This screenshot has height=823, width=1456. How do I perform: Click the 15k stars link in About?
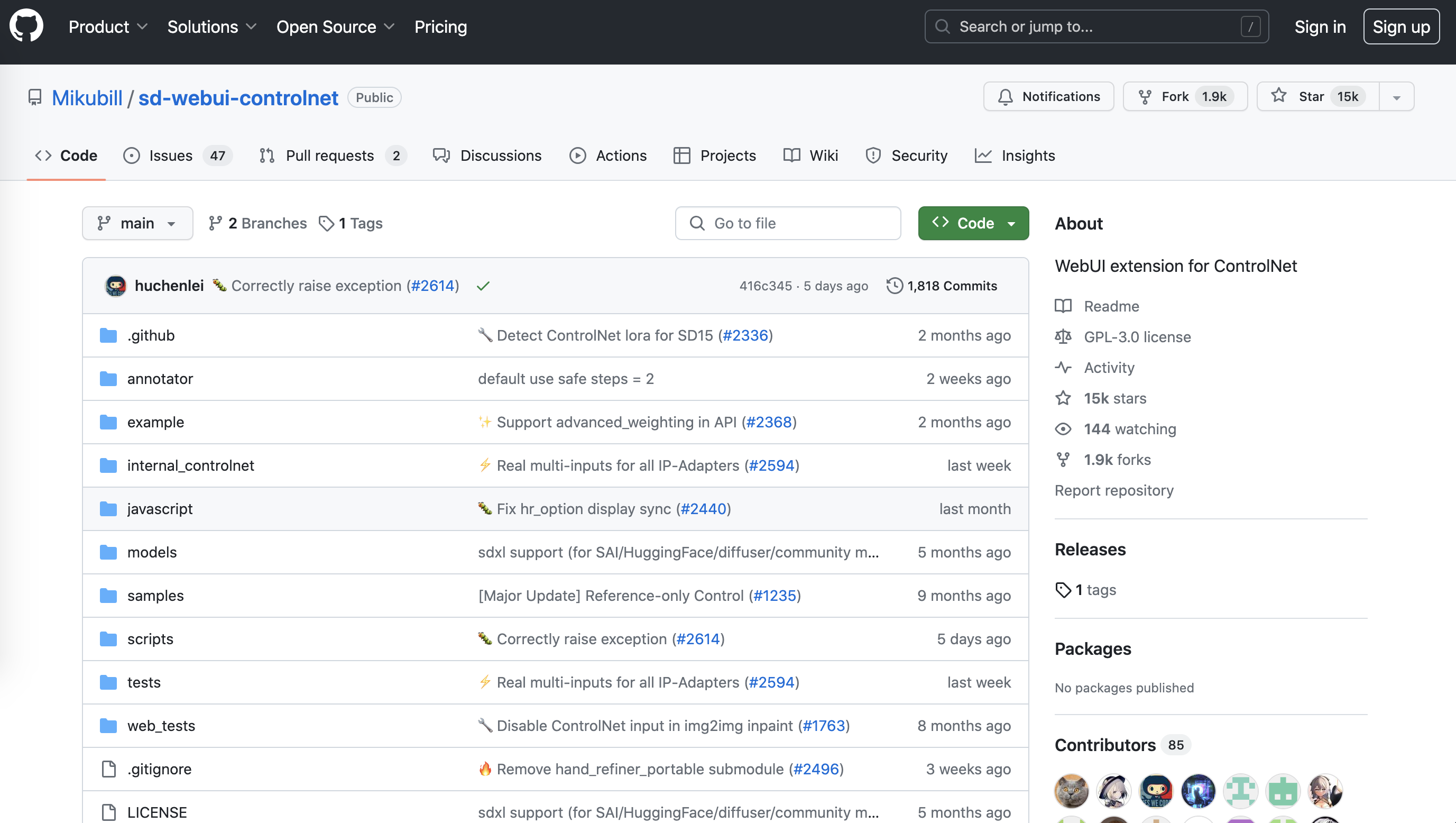pyautogui.click(x=1114, y=398)
